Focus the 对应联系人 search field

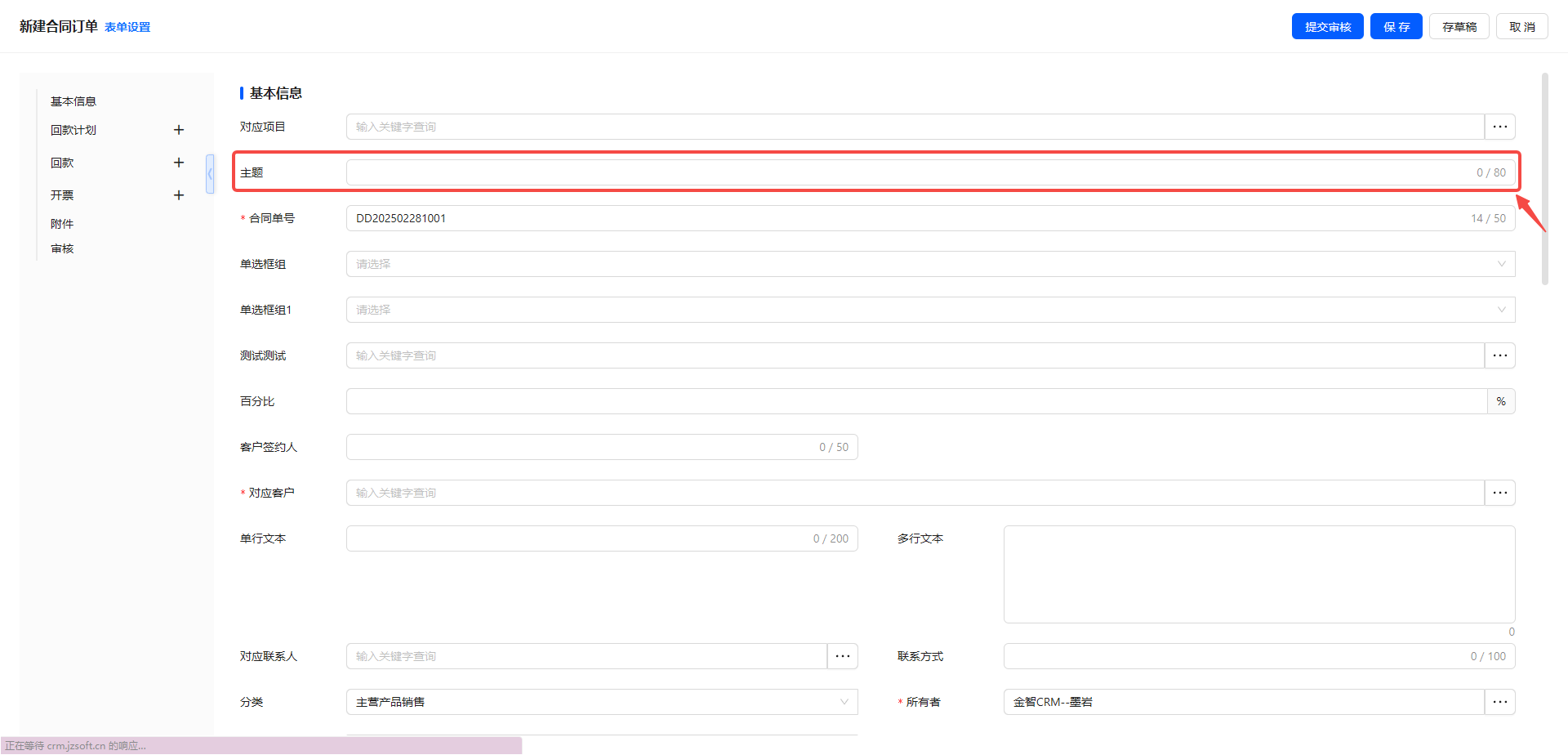click(x=586, y=656)
